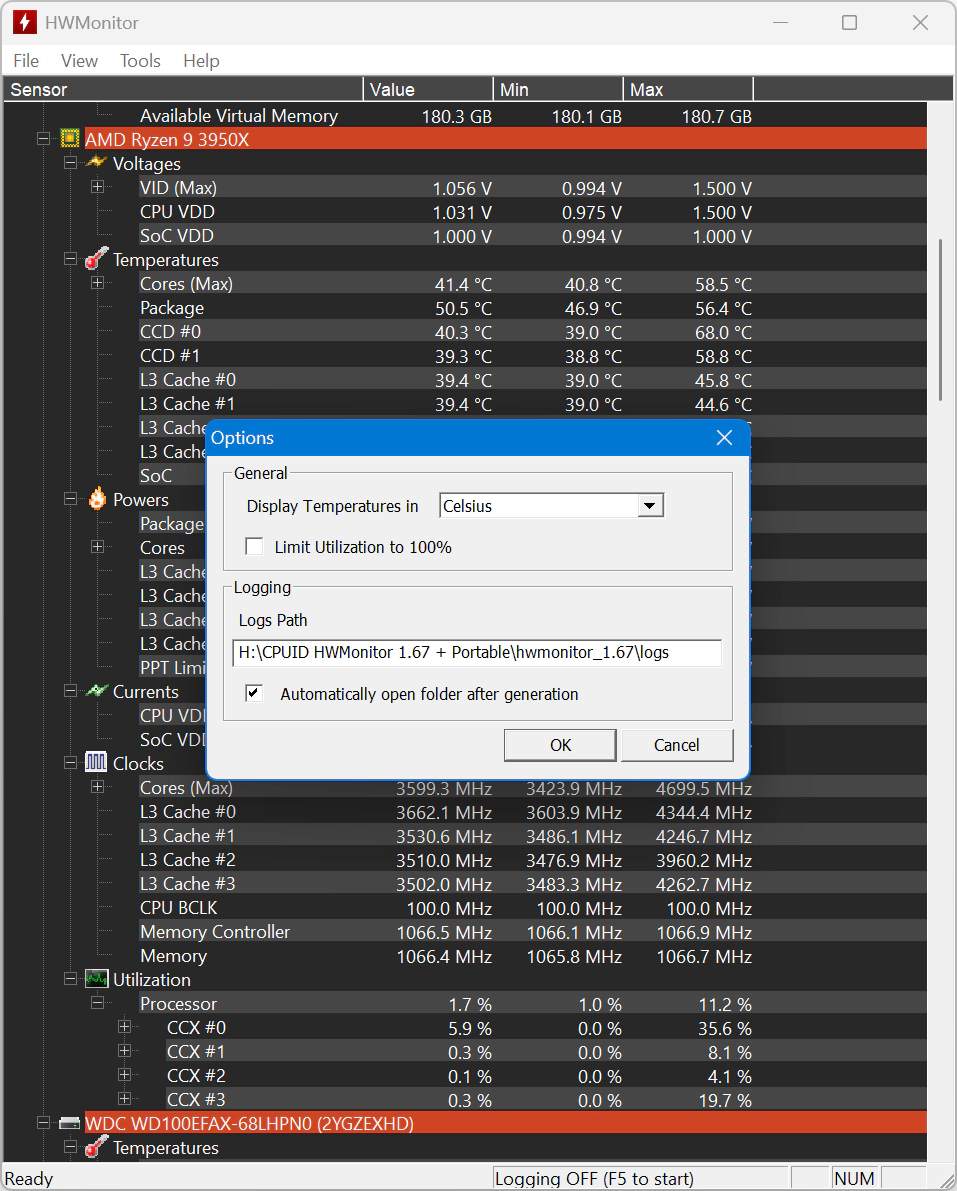This screenshot has height=1191, width=957.
Task: Confirm the options with OK
Action: pyautogui.click(x=560, y=745)
